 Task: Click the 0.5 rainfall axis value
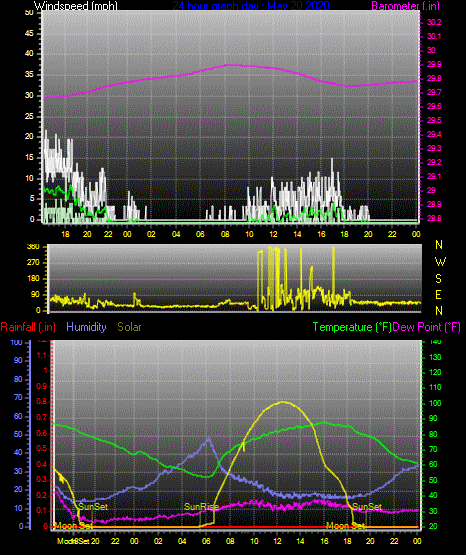(42, 448)
